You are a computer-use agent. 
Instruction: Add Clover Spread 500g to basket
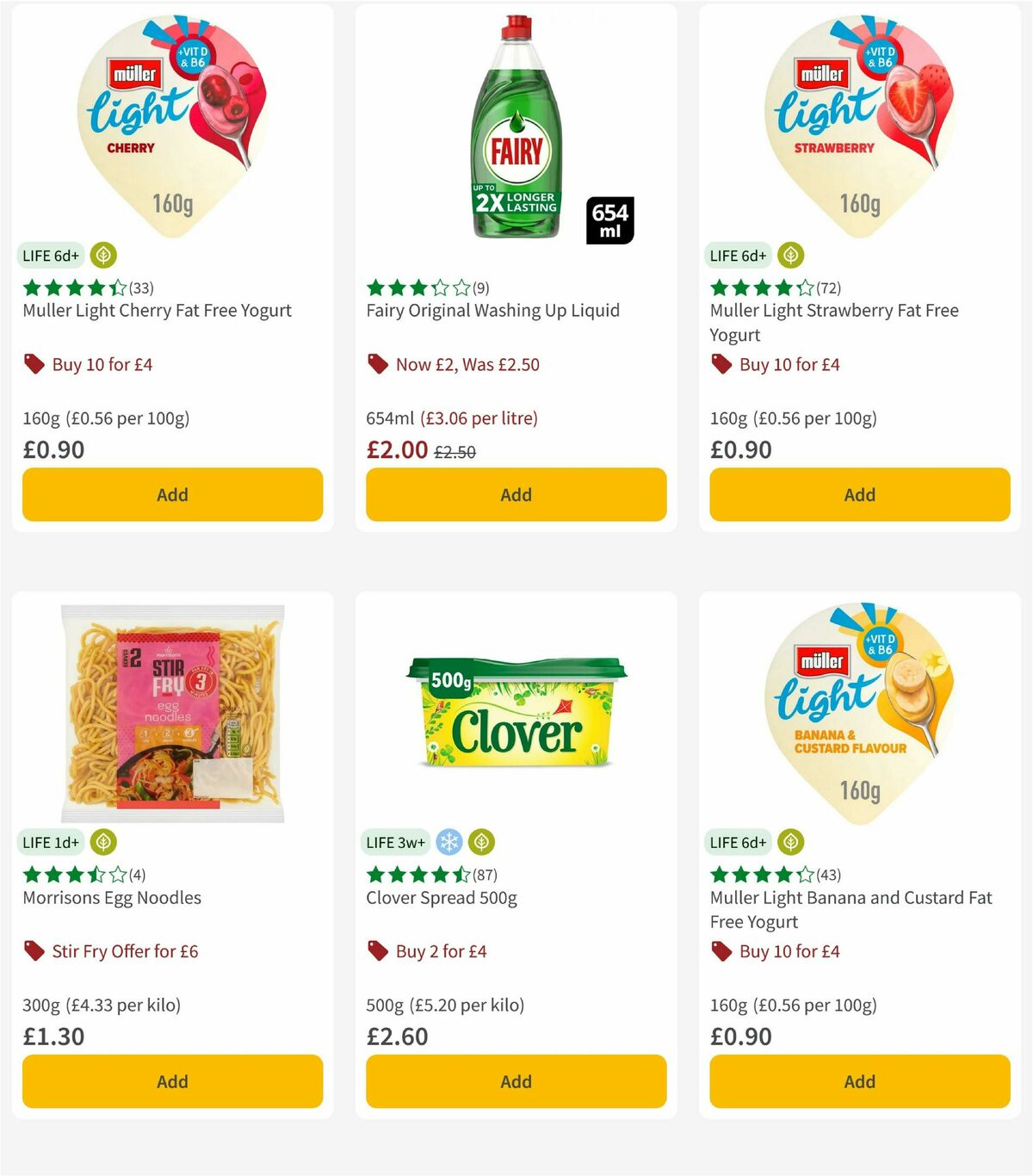click(x=516, y=1081)
